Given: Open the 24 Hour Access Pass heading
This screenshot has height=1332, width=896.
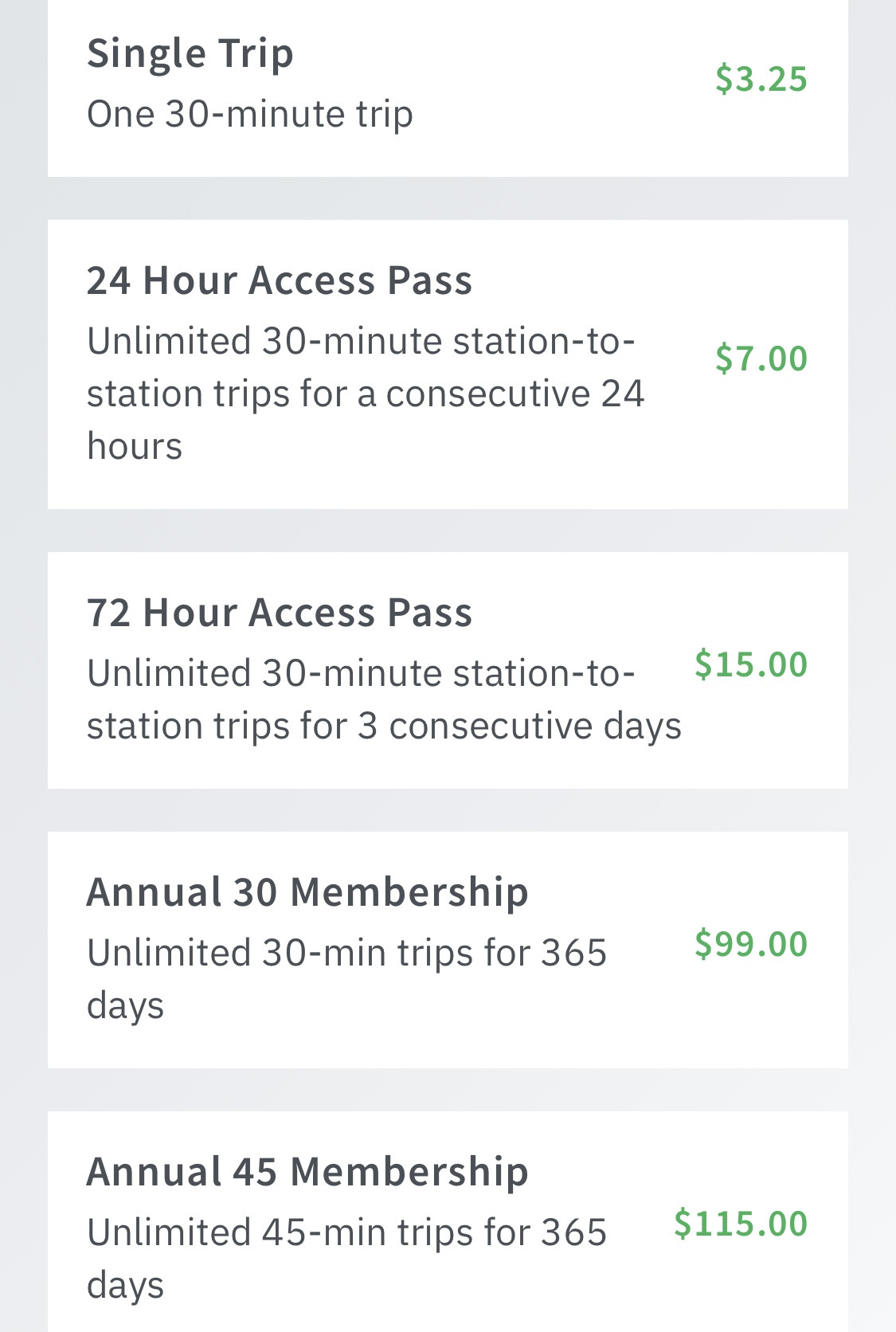Looking at the screenshot, I should coord(280,280).
